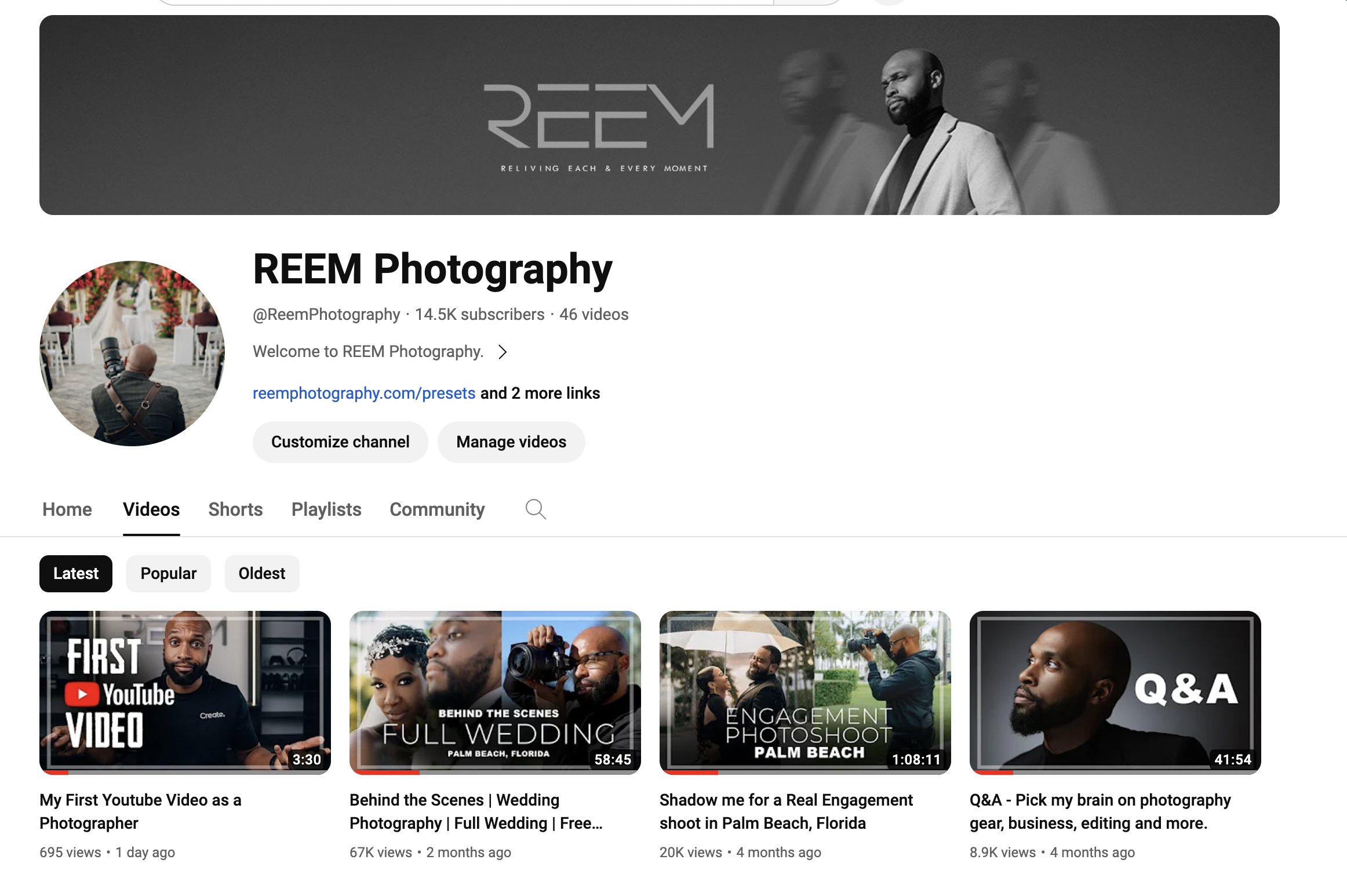Open the REEM Photography channel avatar

coord(132,354)
